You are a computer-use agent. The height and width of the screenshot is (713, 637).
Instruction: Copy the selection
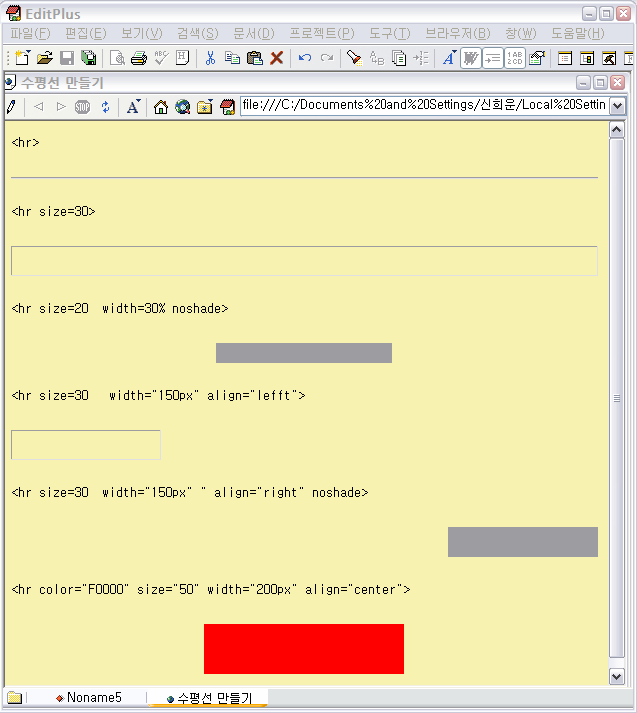[x=232, y=58]
